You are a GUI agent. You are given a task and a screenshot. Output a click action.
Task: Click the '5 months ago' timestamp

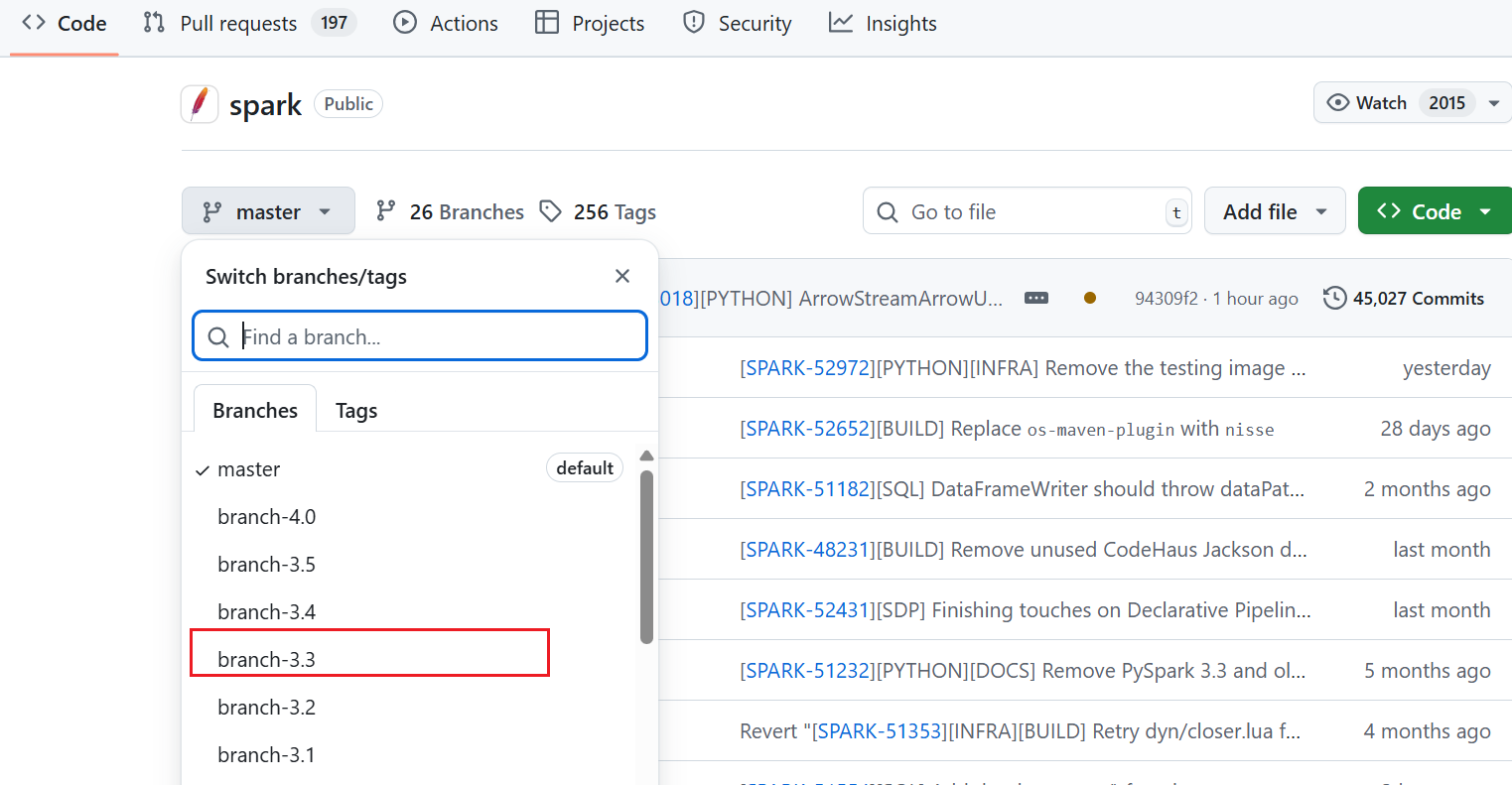tap(1428, 671)
